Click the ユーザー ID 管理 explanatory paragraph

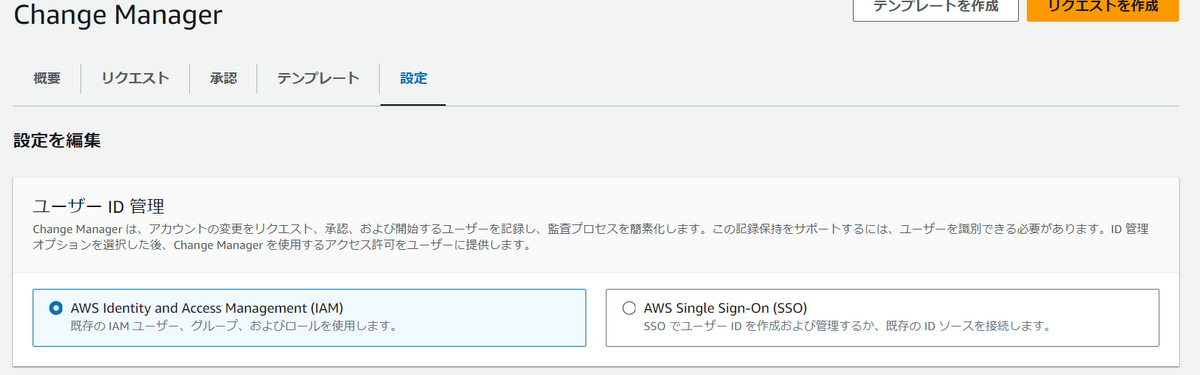pos(590,237)
